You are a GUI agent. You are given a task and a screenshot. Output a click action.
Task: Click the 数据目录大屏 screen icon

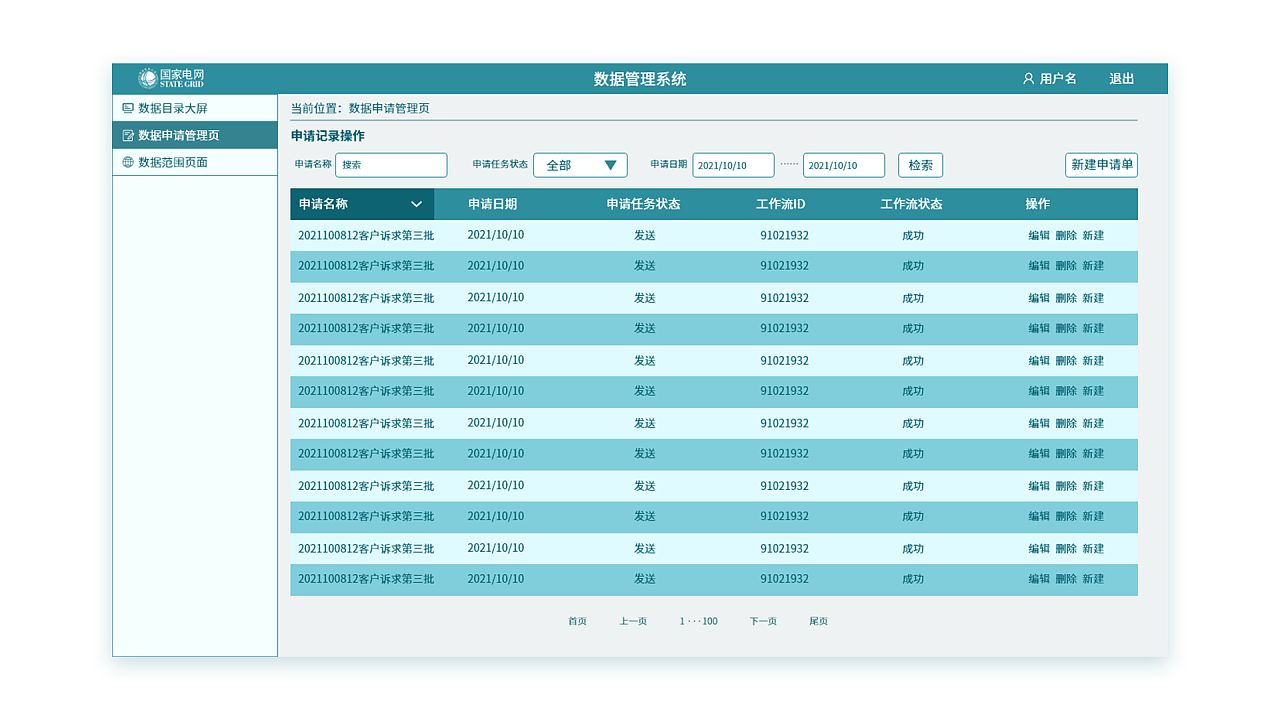127,108
